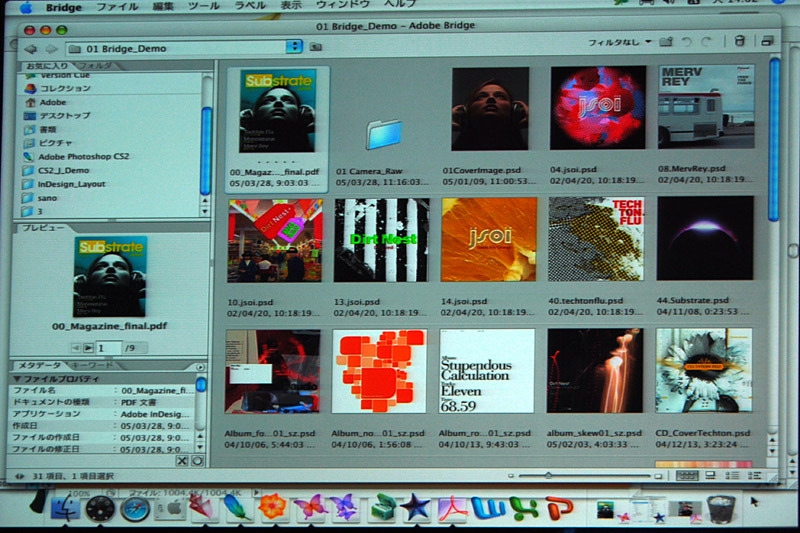This screenshot has width=800, height=533.
Task: Toggle the show/hide panels arrows in status bar
Action: pos(19,476)
